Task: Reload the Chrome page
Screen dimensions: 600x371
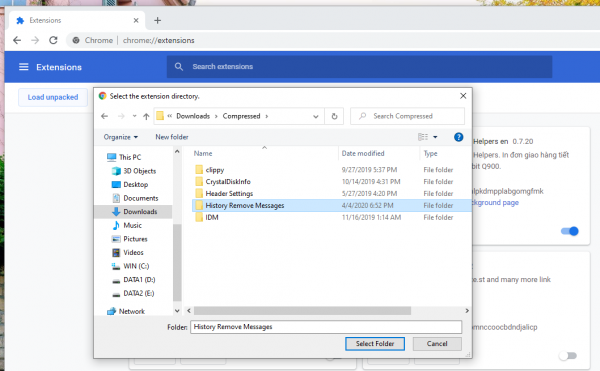Action: pyautogui.click(x=53, y=40)
